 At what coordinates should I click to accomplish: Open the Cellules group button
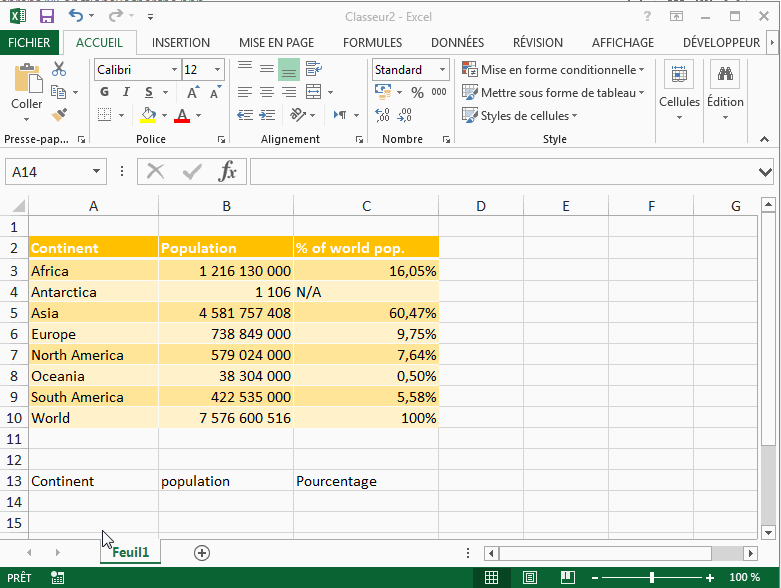point(679,91)
